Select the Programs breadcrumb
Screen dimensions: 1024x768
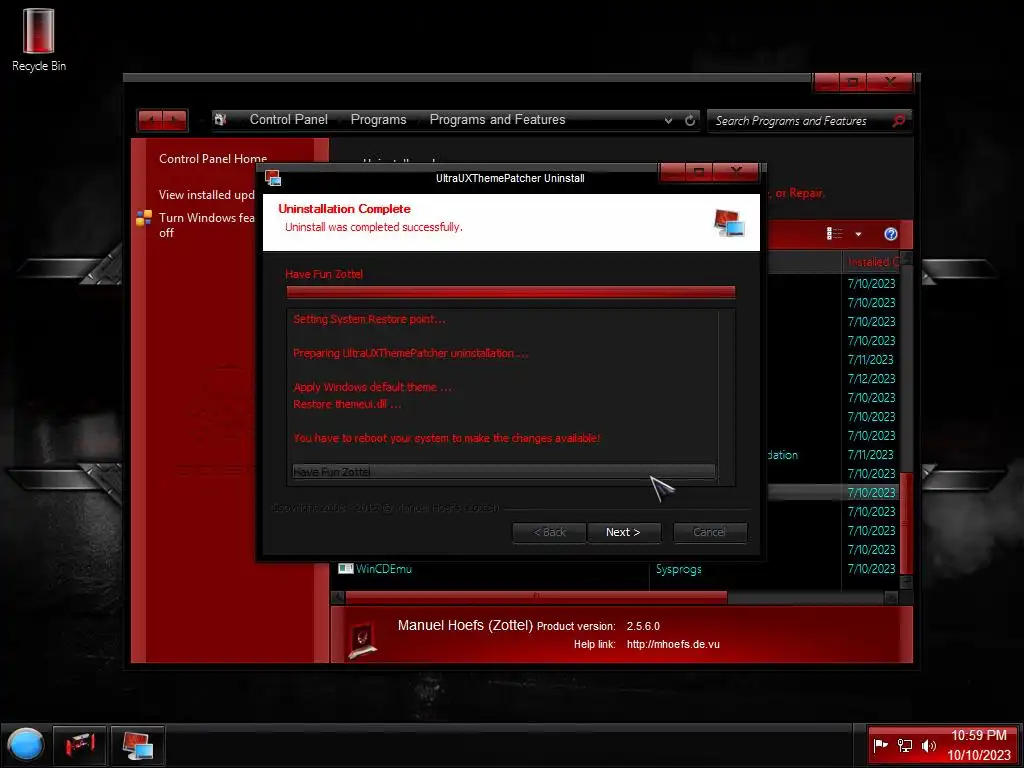pyautogui.click(x=378, y=120)
